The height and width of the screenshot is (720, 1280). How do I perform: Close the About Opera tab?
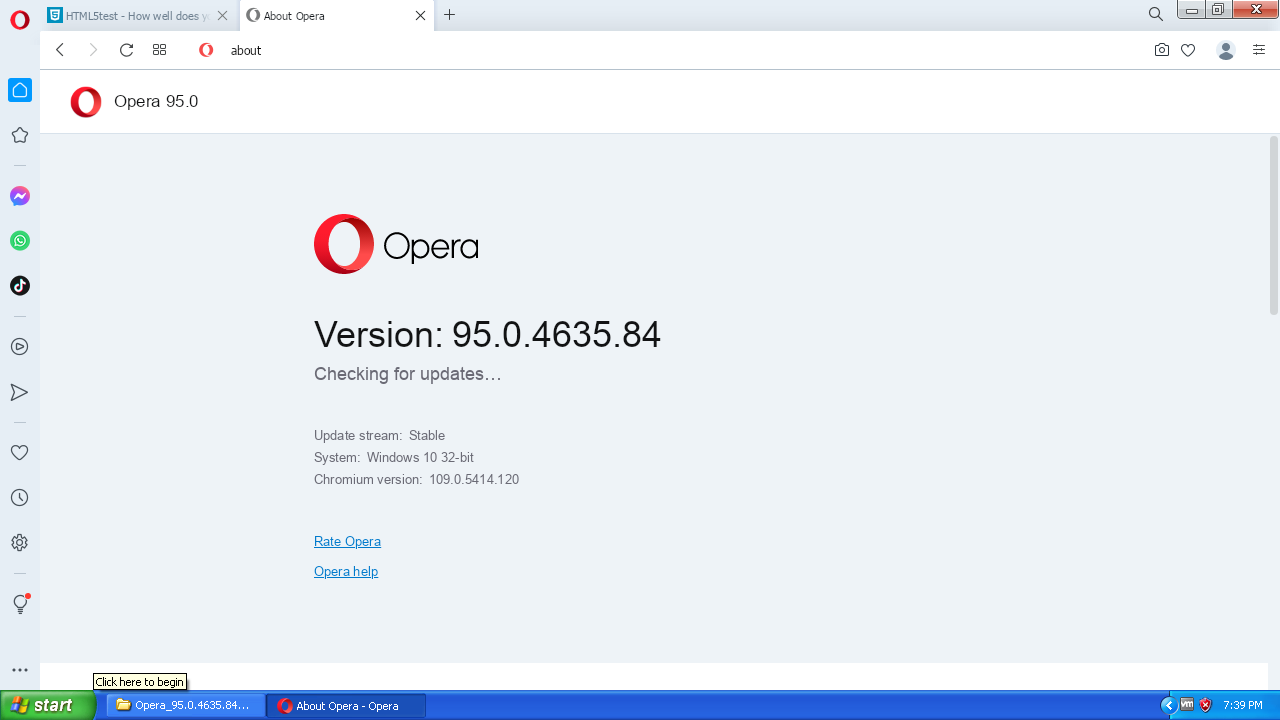[x=420, y=16]
